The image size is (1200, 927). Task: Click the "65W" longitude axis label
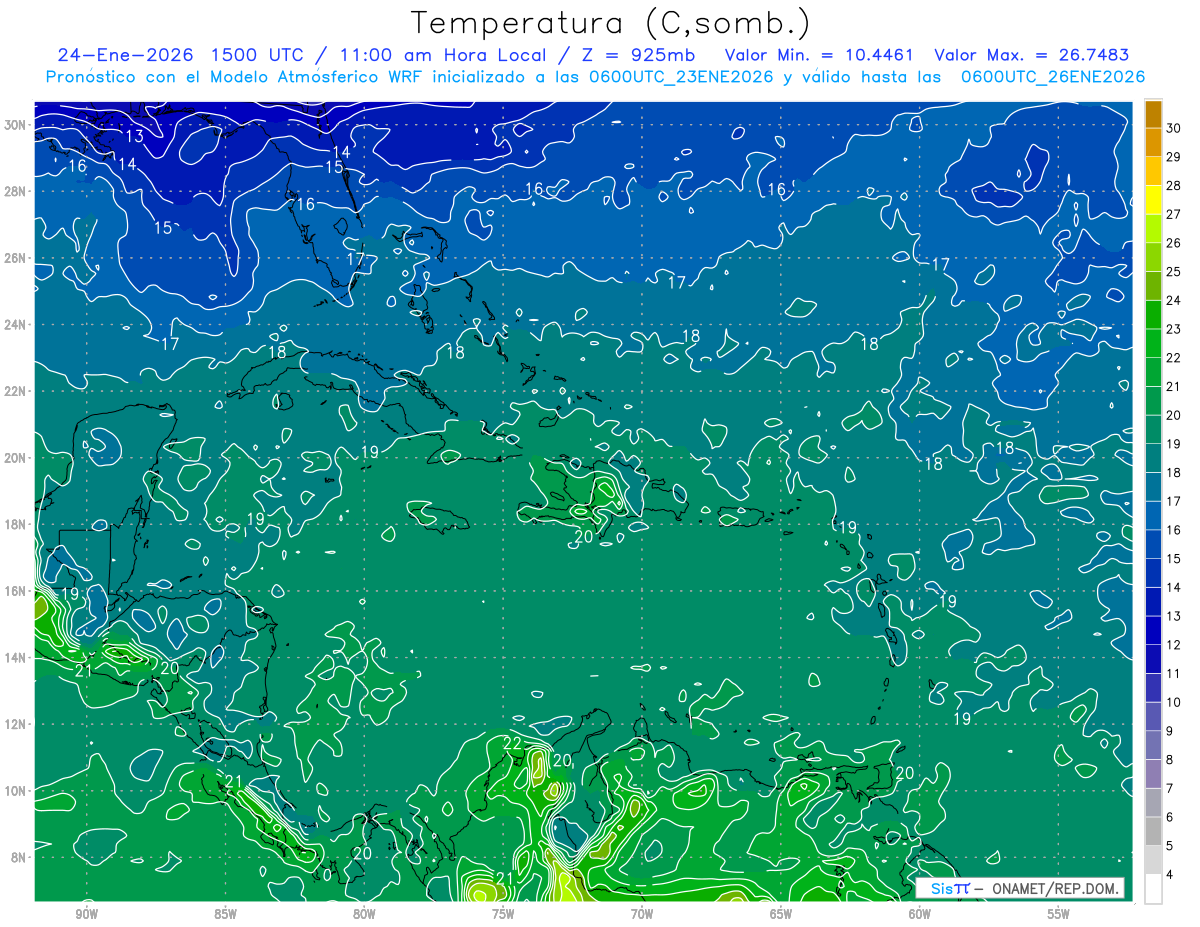781,914
